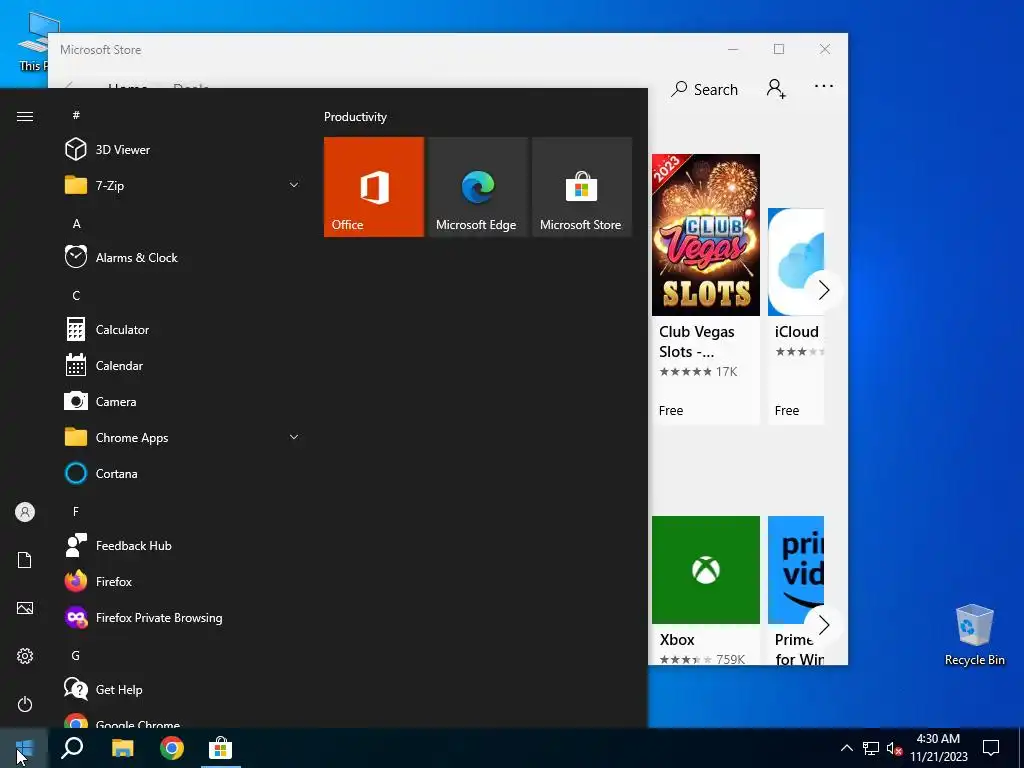Open user account in Start sidebar
The width and height of the screenshot is (1024, 768).
25,512
